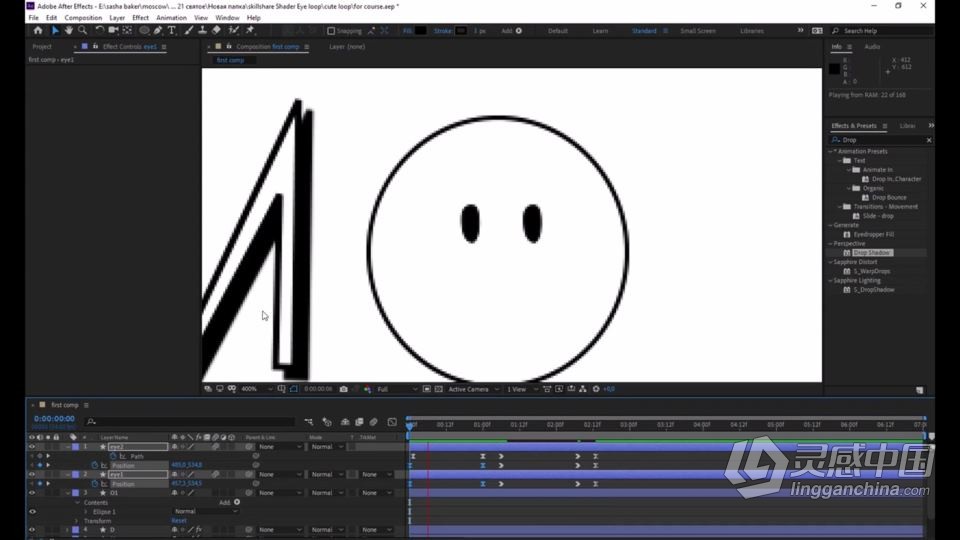This screenshot has height=540, width=960.
Task: Open the Layer menu
Action: pyautogui.click(x=117, y=18)
